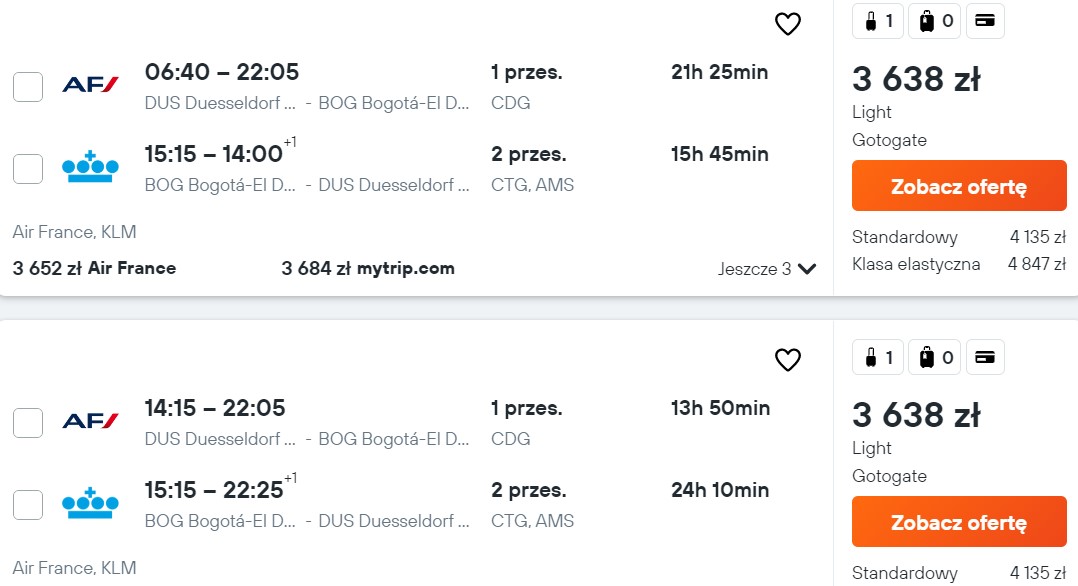
Task: Favorite the first flight offer with heart icon
Action: point(788,24)
